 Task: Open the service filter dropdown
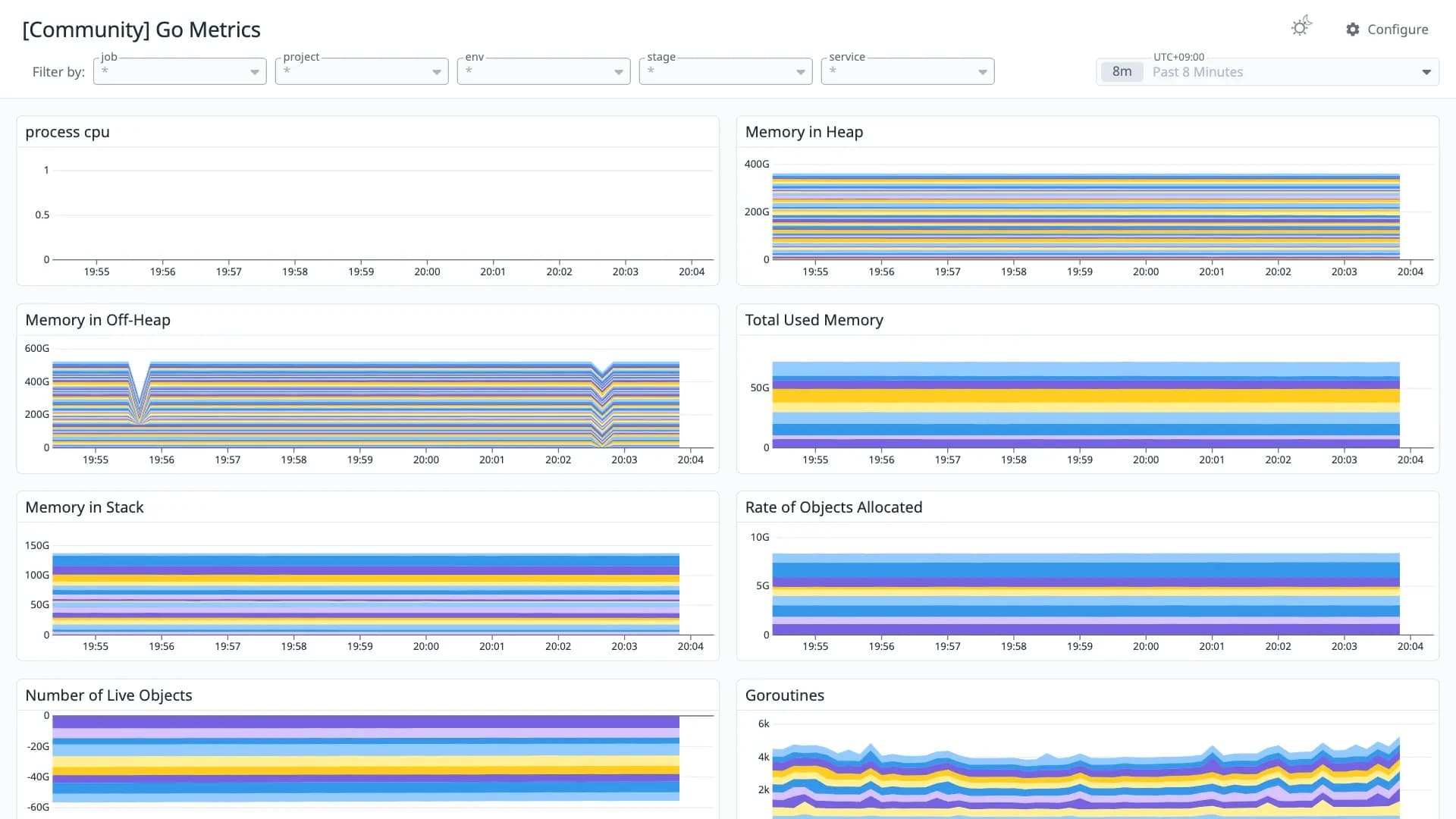[908, 71]
